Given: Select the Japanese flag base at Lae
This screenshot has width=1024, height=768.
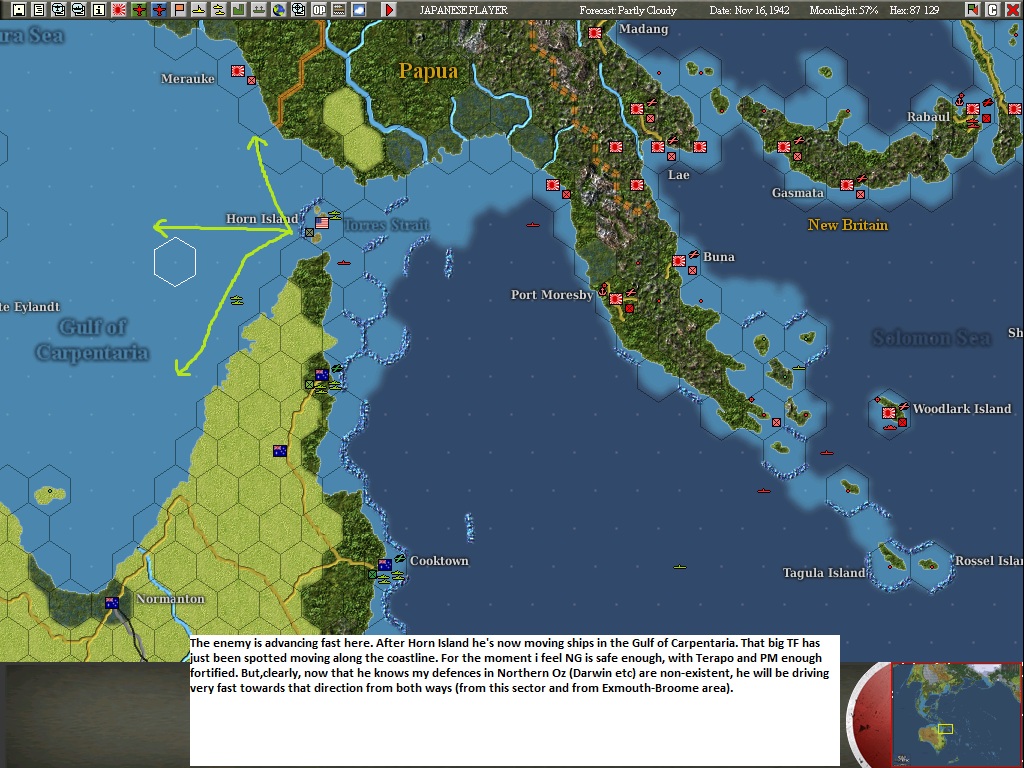Looking at the screenshot, I should [658, 147].
